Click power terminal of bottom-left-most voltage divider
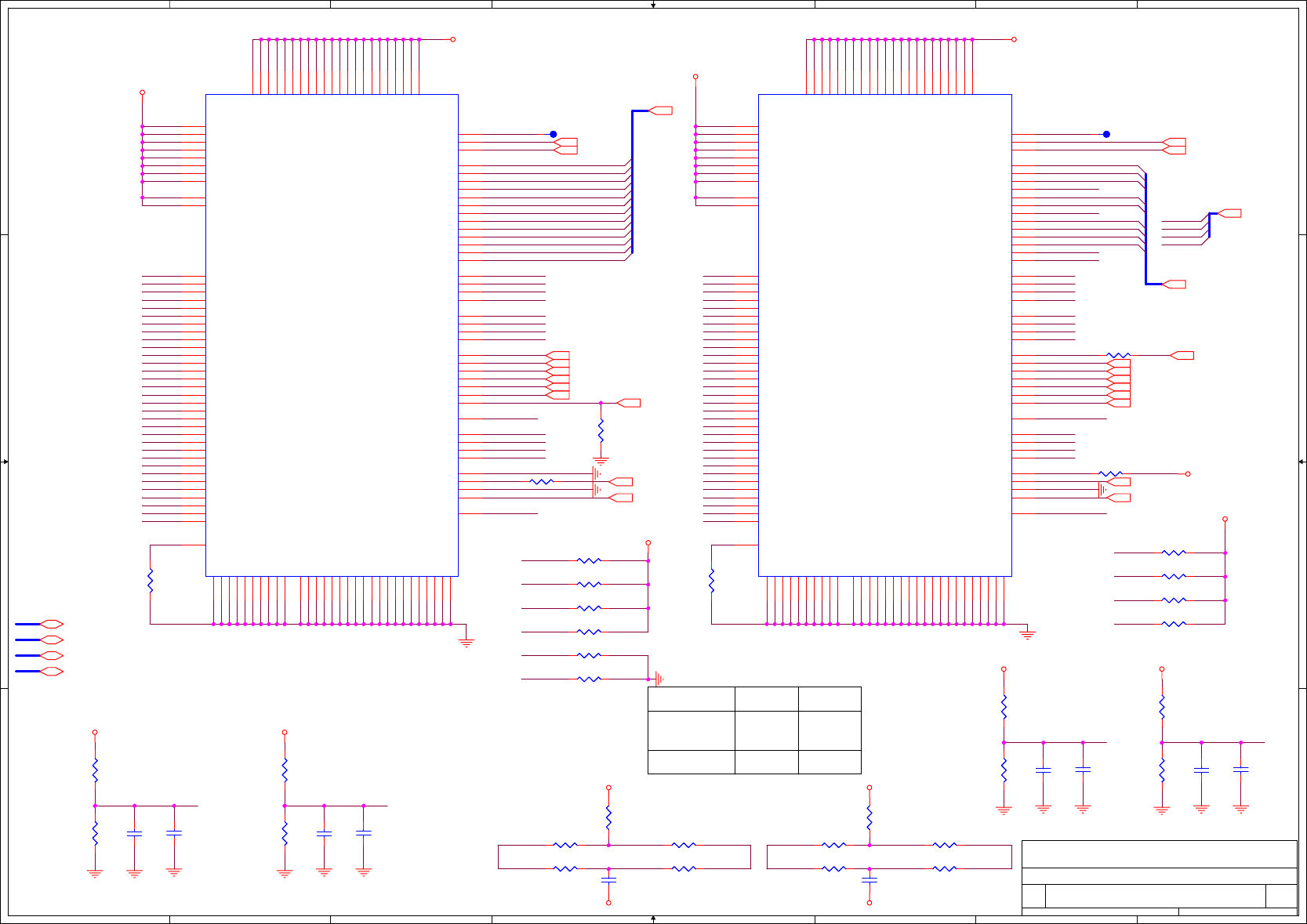The image size is (1307, 924). click(95, 732)
